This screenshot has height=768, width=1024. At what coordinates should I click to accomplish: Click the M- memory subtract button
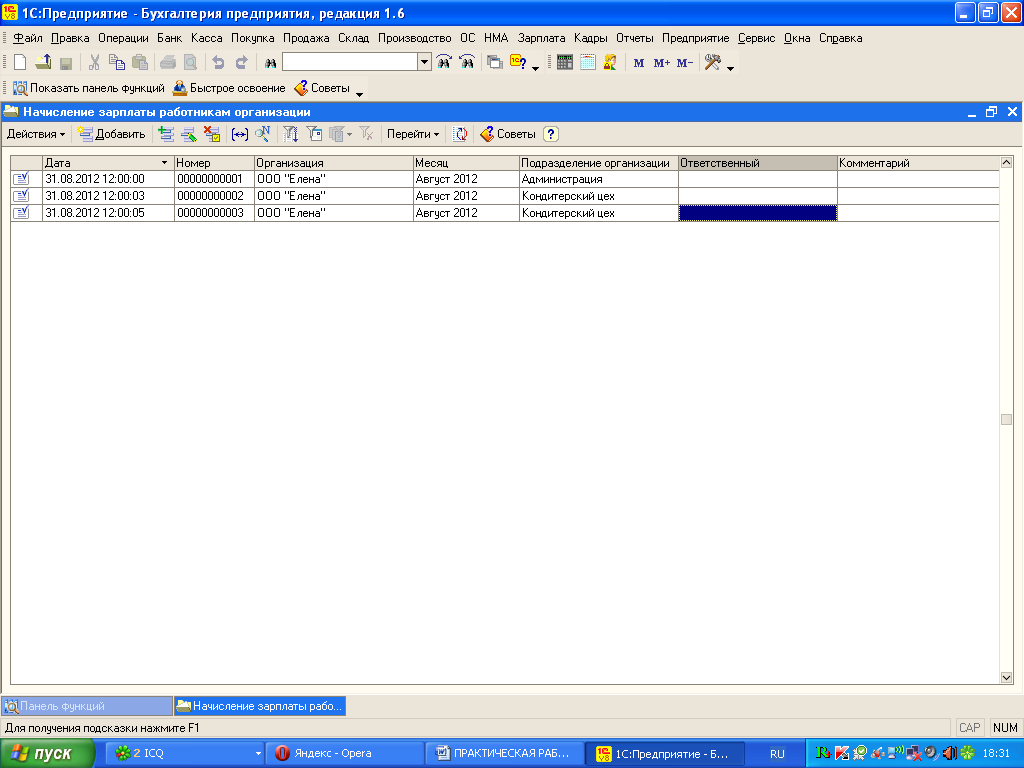(x=684, y=63)
